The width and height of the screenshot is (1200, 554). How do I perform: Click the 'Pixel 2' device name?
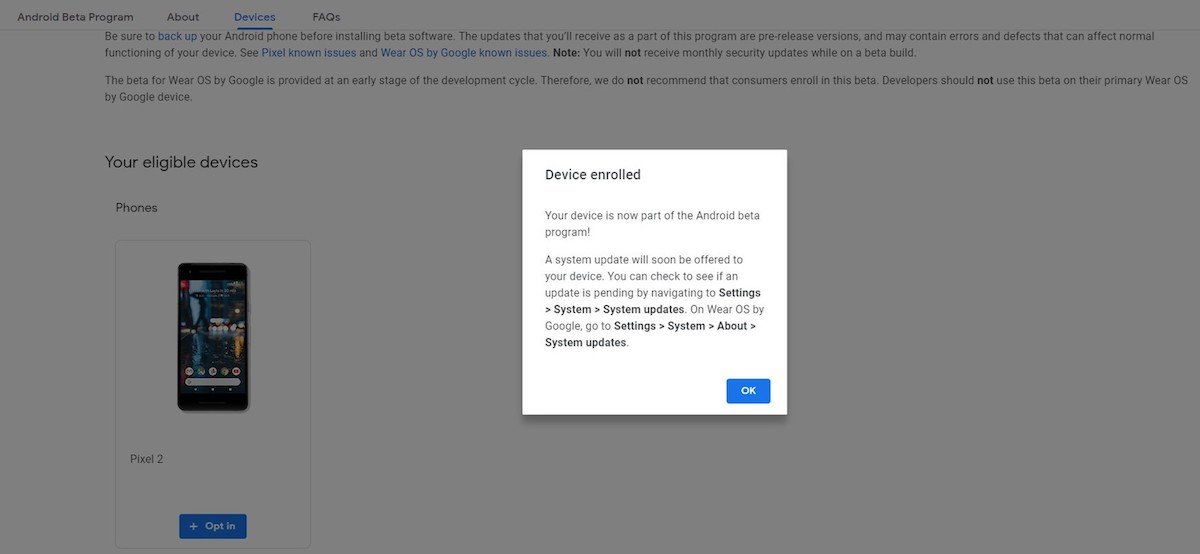[x=146, y=459]
